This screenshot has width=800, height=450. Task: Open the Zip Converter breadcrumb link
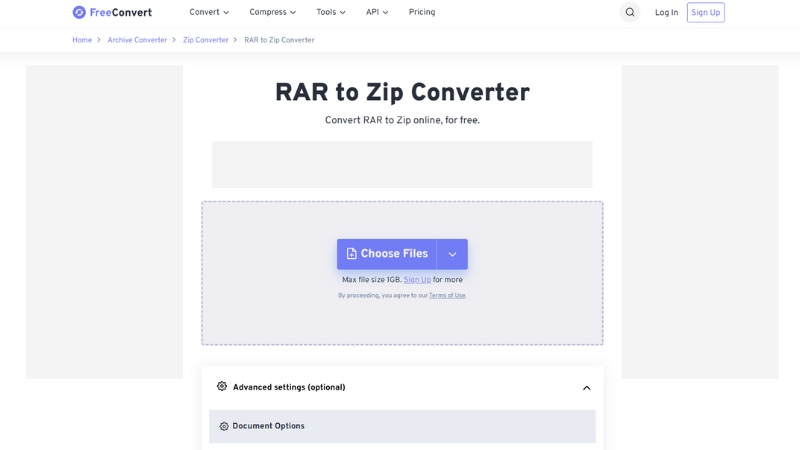point(206,40)
